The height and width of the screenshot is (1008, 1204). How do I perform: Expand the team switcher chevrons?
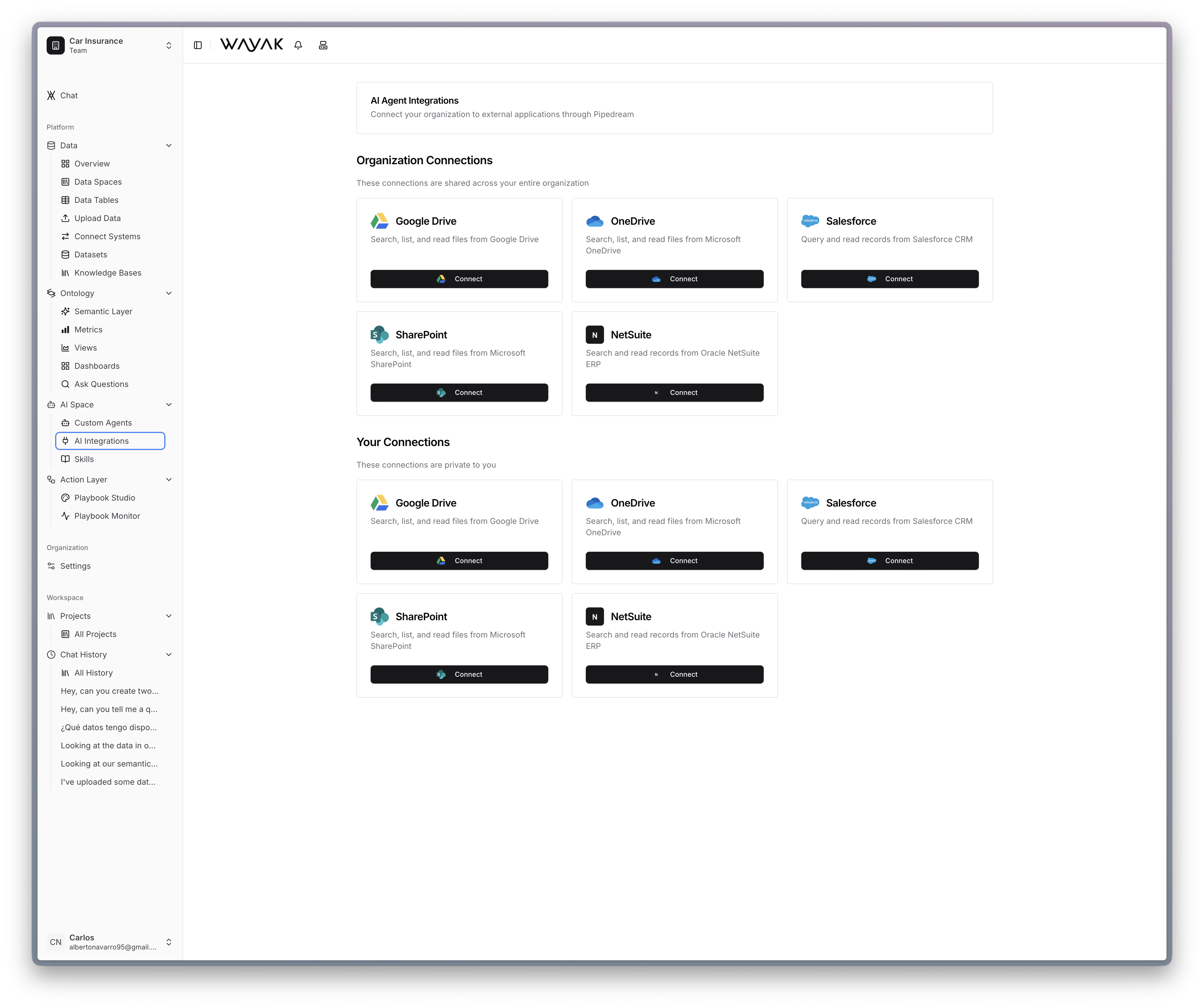tap(169, 45)
